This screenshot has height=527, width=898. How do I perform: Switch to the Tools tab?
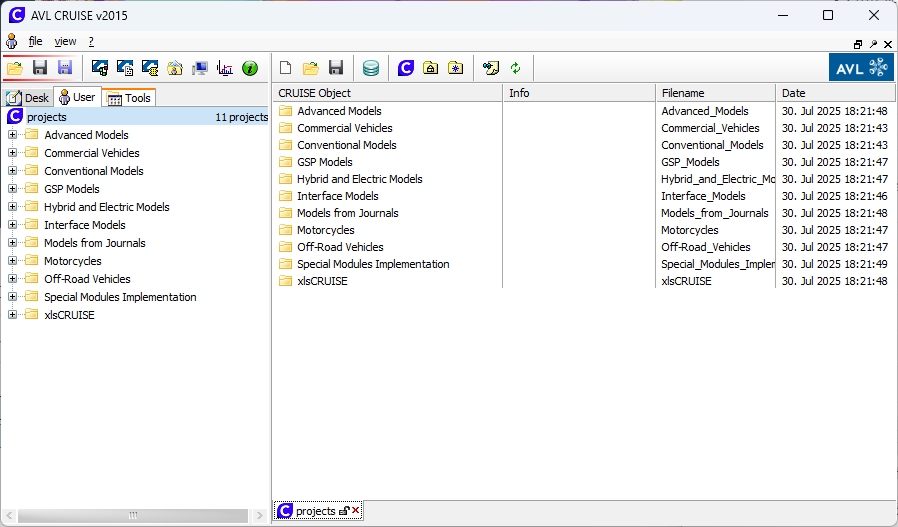129,98
